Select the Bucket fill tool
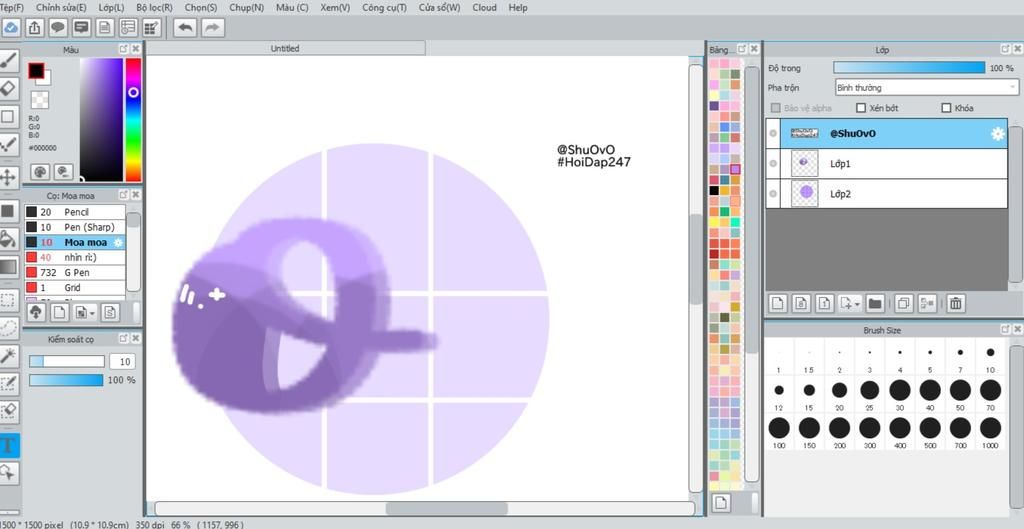The height and width of the screenshot is (529, 1024). tap(8, 238)
